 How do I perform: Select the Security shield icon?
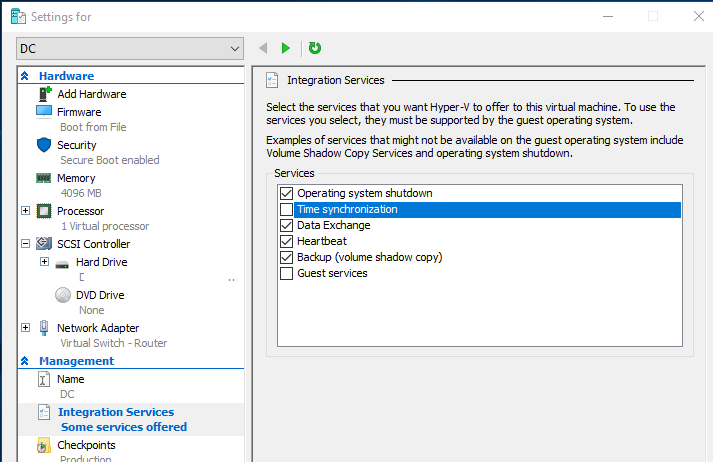click(44, 145)
